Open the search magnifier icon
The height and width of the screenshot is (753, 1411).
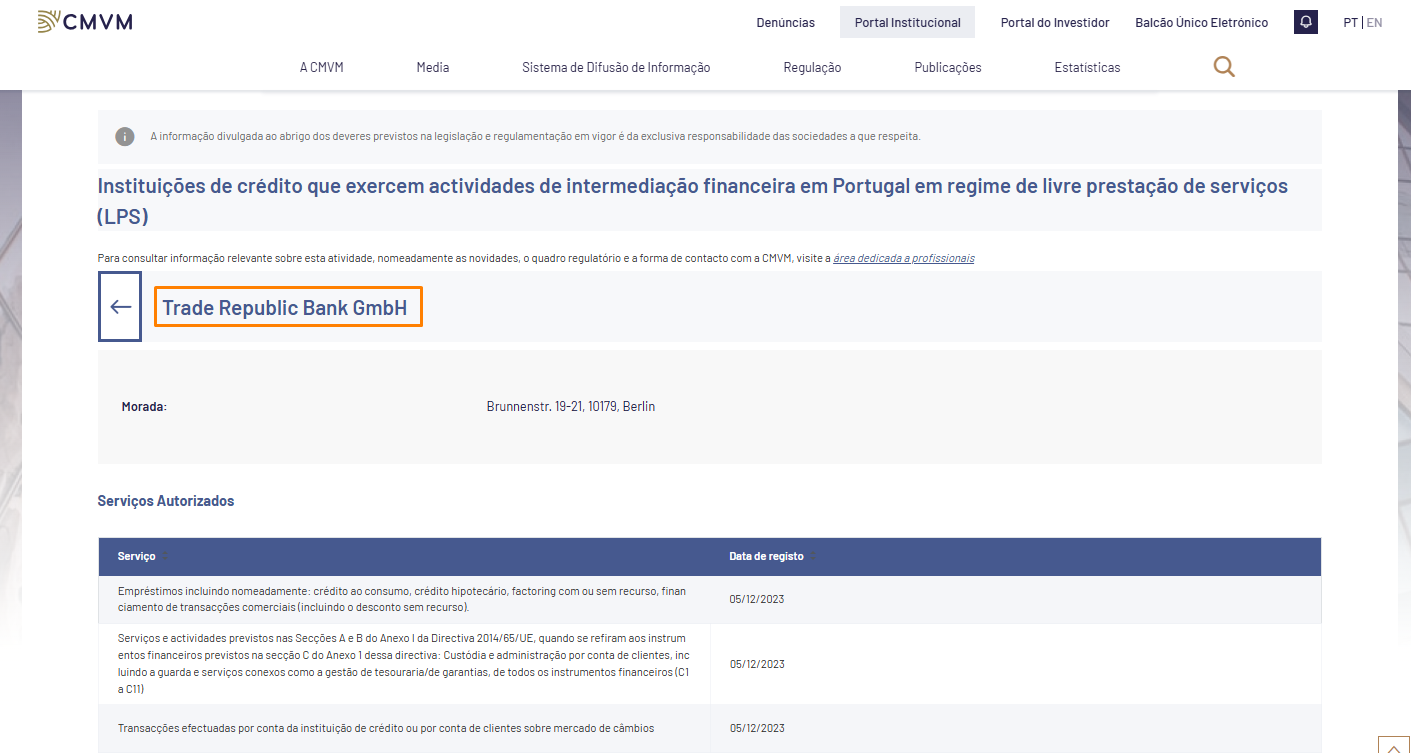click(x=1224, y=67)
